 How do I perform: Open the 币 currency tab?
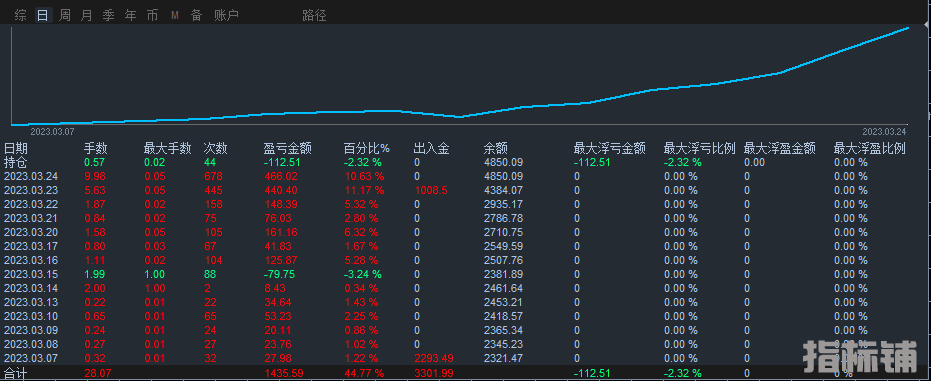[153, 15]
